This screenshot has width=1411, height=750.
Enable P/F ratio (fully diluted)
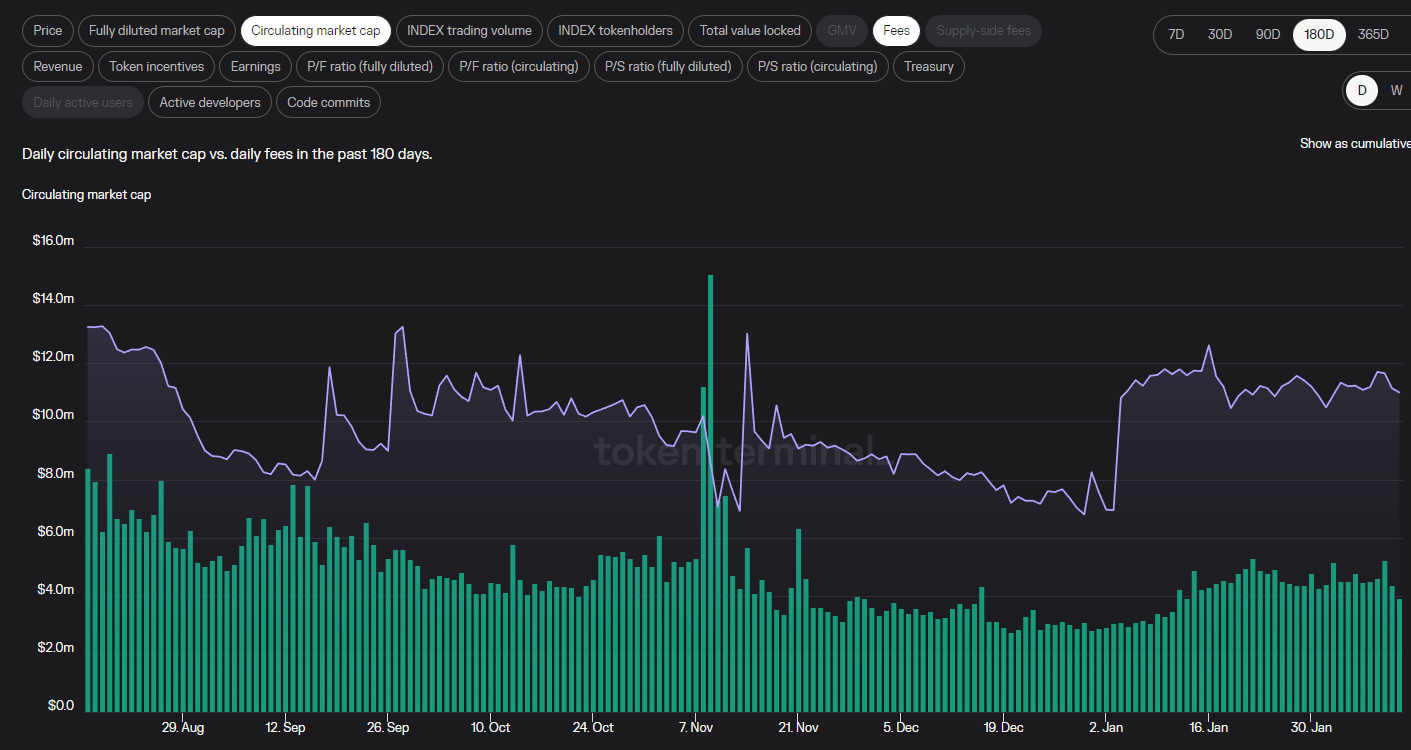370,67
